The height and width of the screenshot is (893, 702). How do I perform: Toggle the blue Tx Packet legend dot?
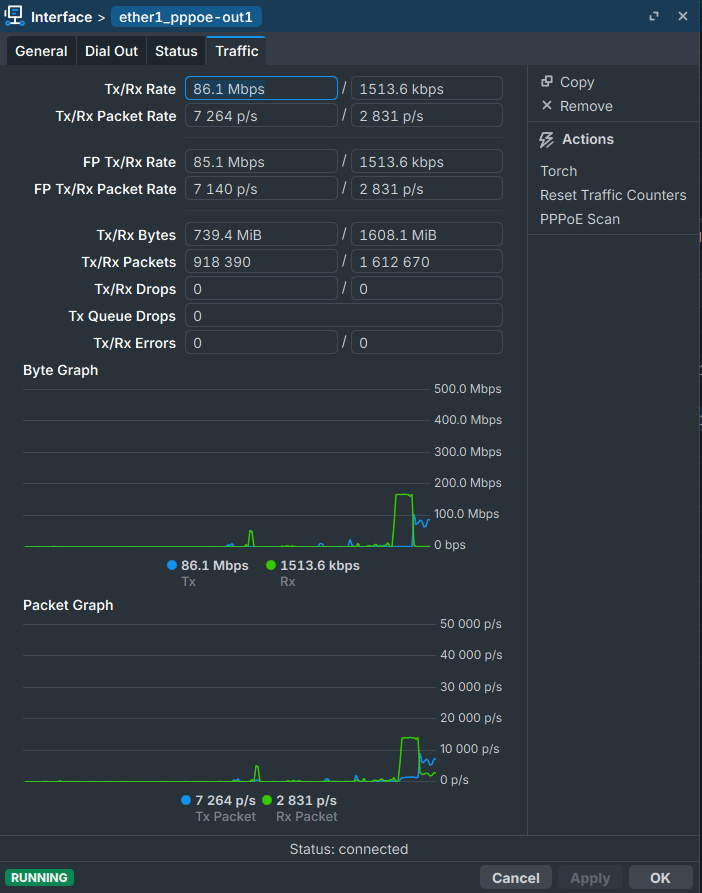tap(186, 800)
